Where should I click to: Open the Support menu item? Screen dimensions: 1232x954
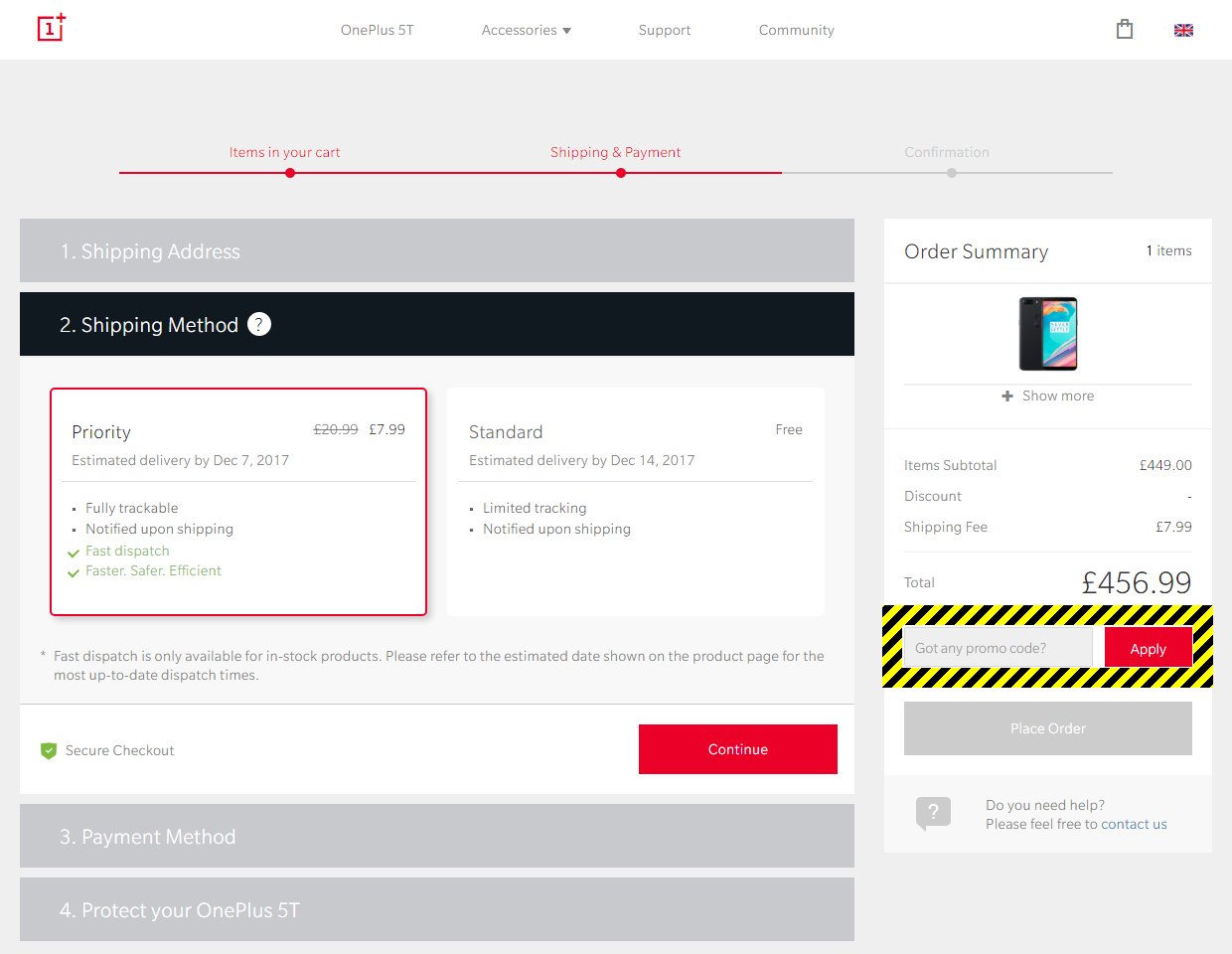tap(665, 30)
